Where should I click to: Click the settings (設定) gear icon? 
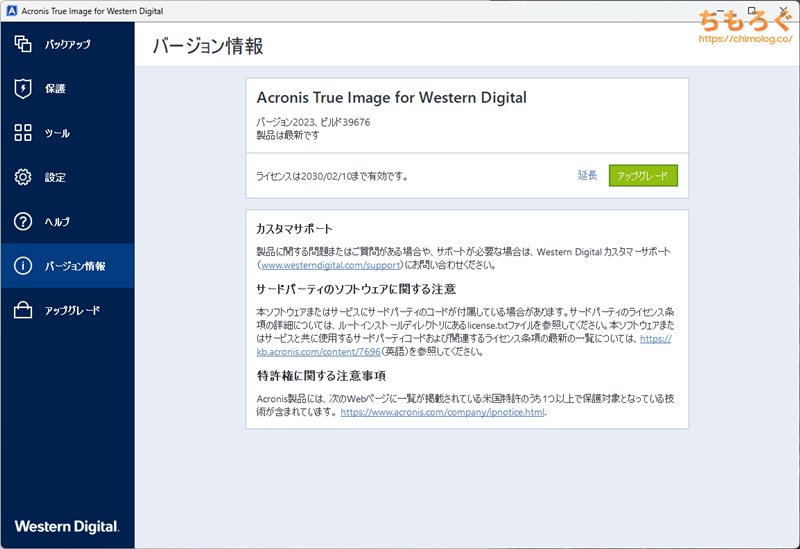(23, 177)
